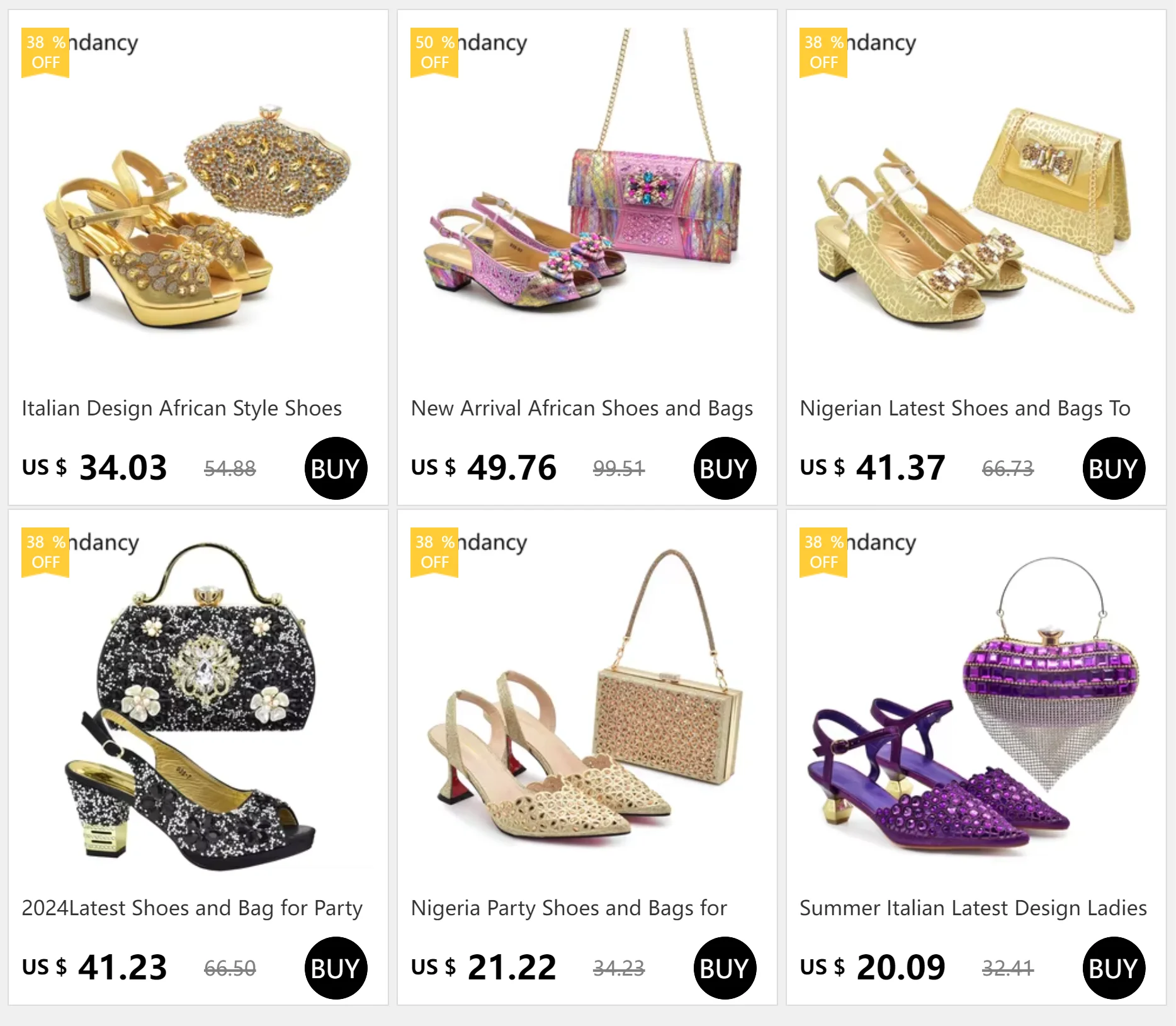Click BUY button for the $49.76 item
The width and height of the screenshot is (1176, 1026).
point(725,468)
